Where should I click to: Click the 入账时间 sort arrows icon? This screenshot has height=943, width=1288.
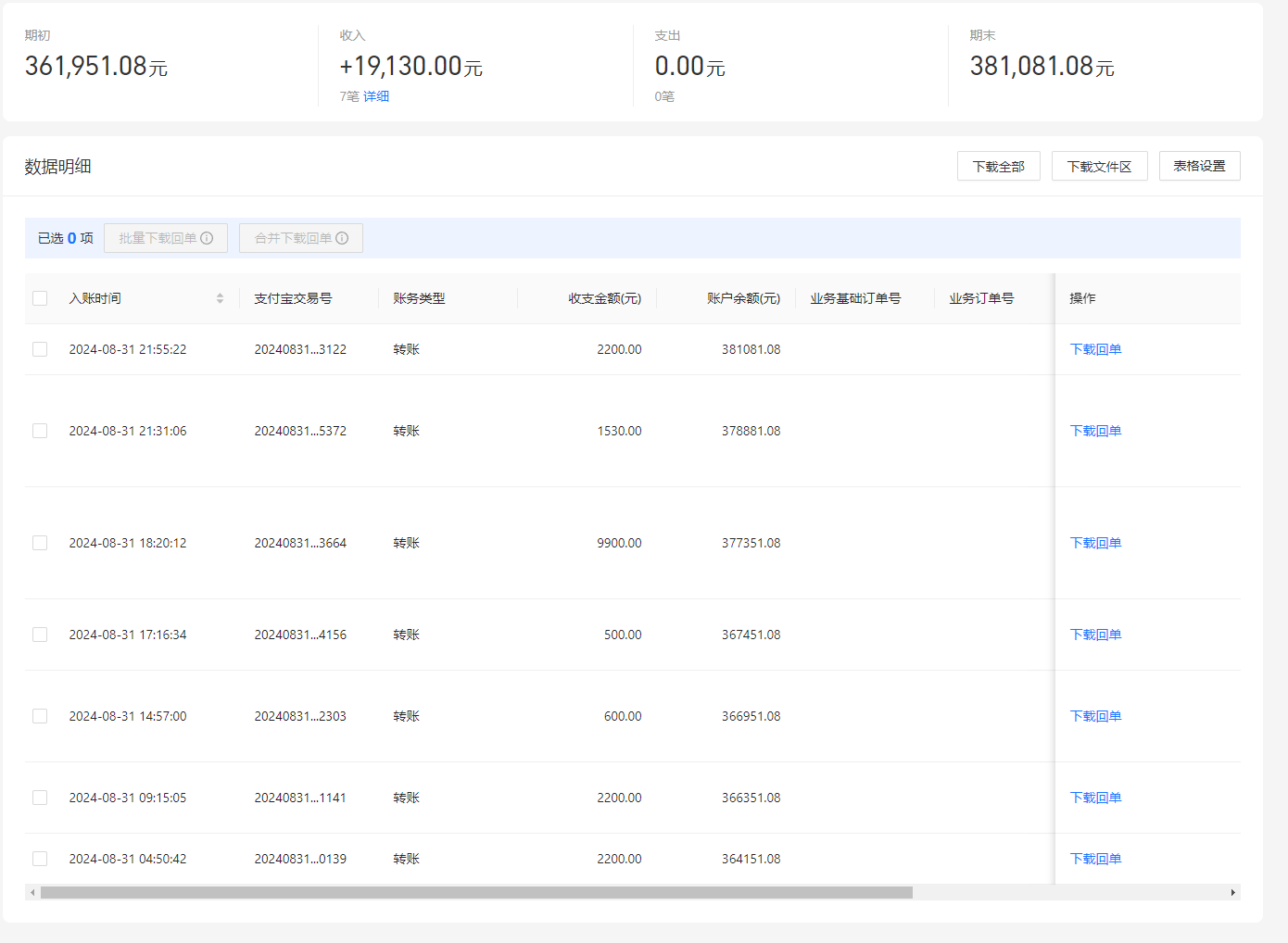[x=220, y=298]
